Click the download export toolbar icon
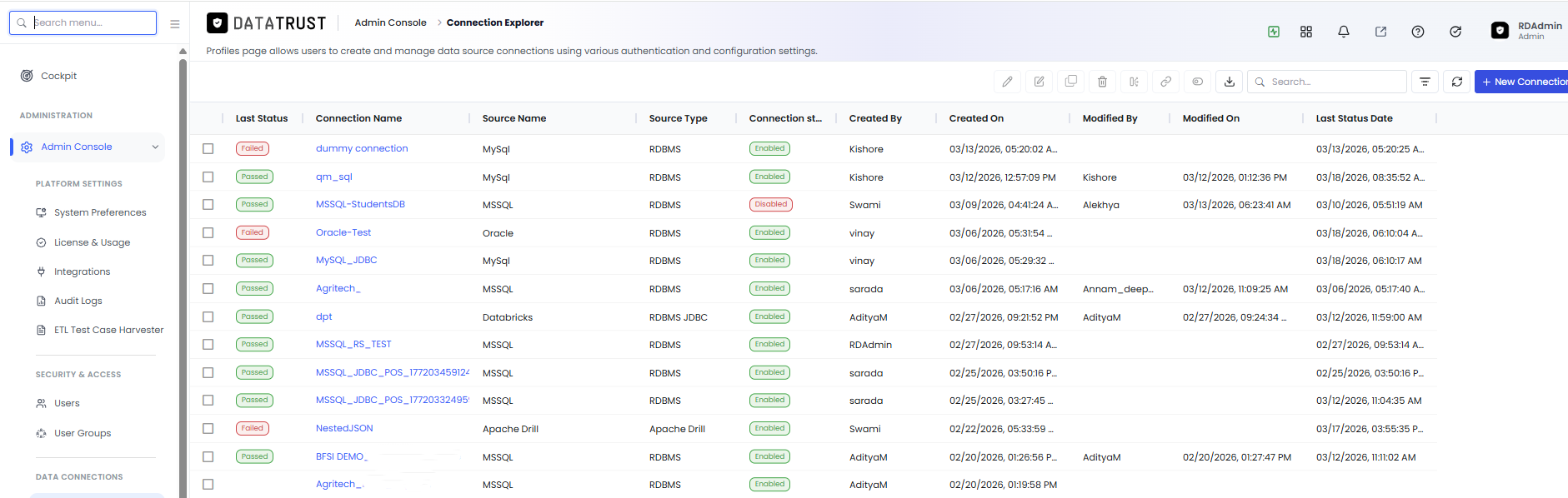This screenshot has width=1568, height=498. coord(1229,82)
